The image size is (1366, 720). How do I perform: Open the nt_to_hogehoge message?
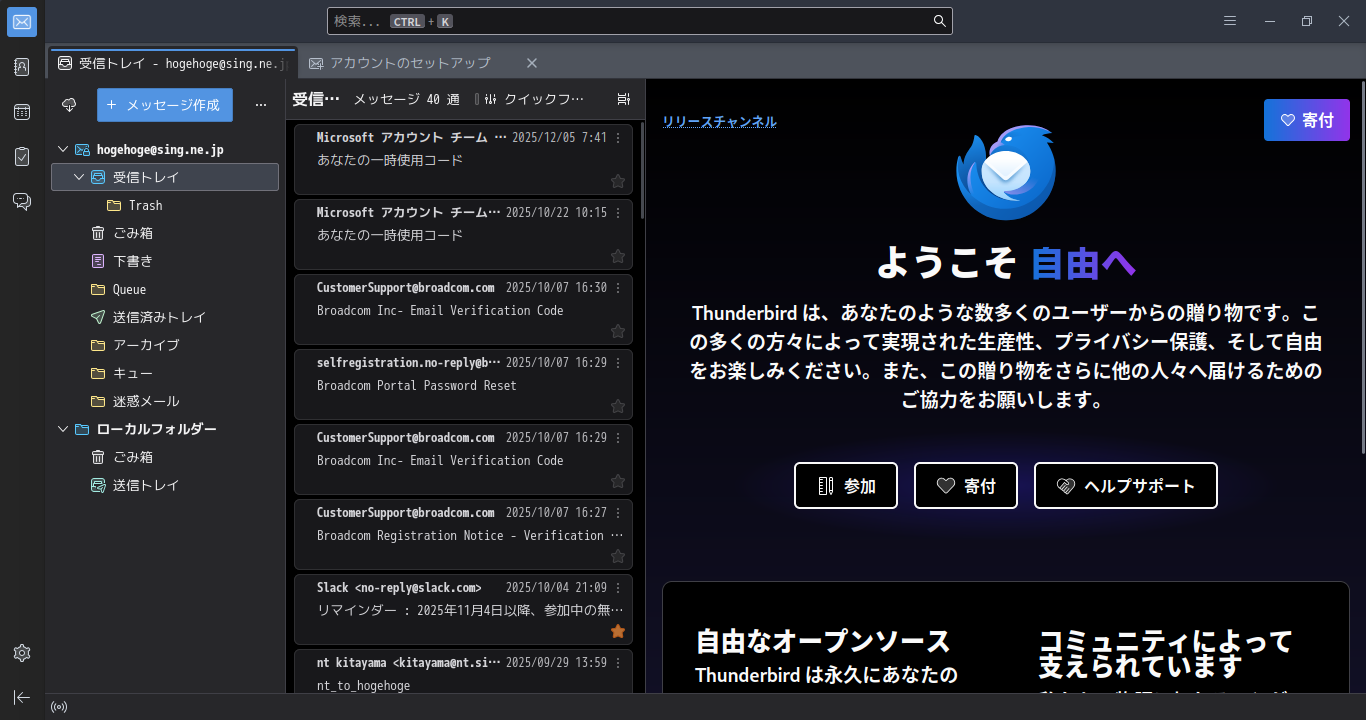(463, 672)
